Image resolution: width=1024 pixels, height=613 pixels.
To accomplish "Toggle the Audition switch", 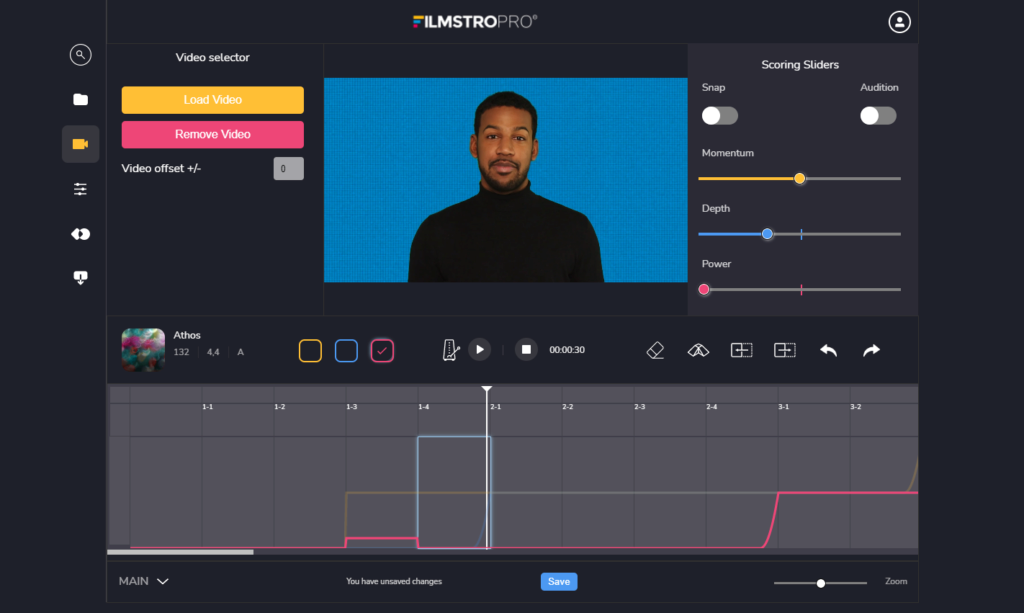I will (x=878, y=116).
